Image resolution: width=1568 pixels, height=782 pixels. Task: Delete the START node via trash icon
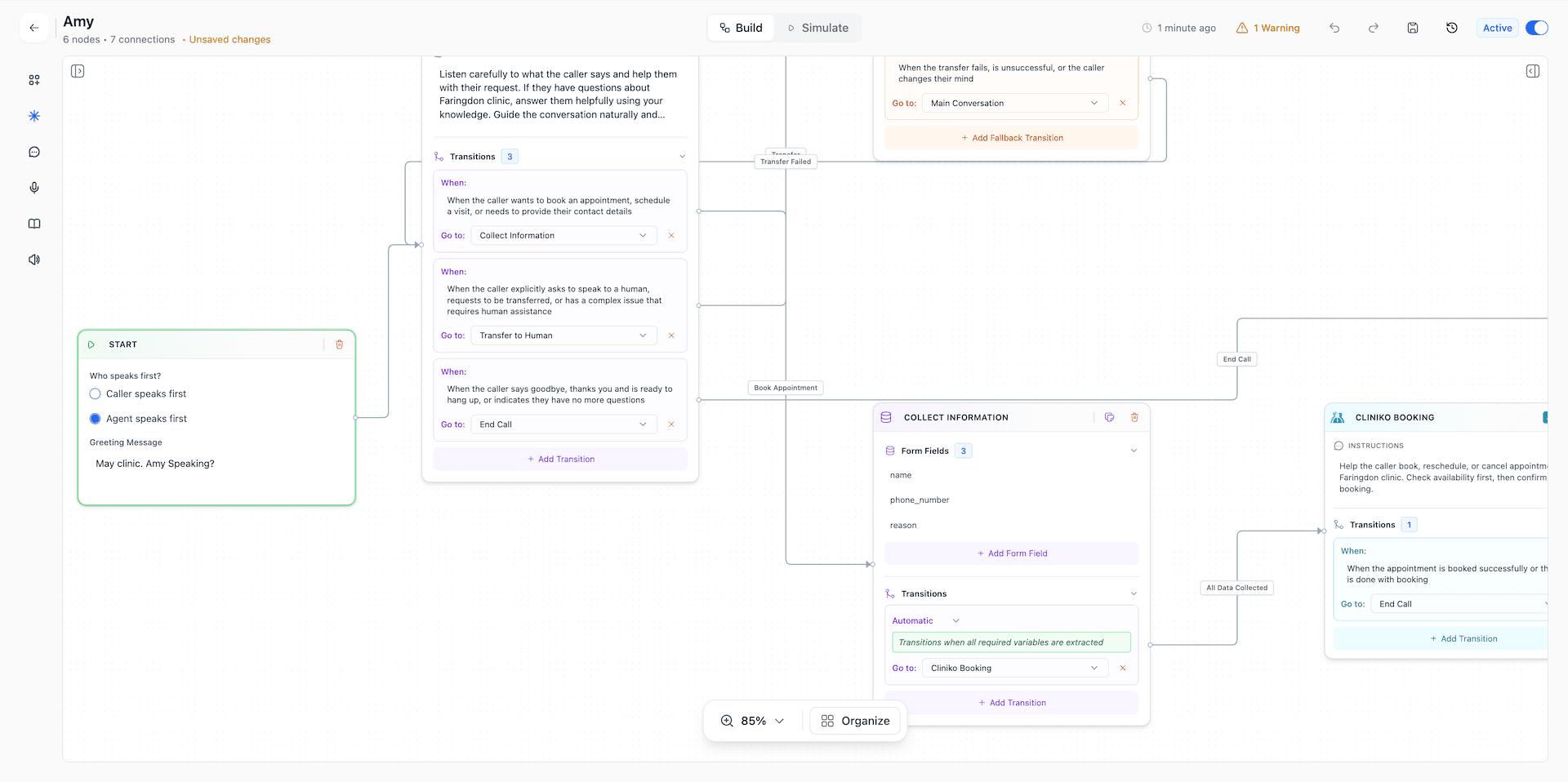pos(340,344)
